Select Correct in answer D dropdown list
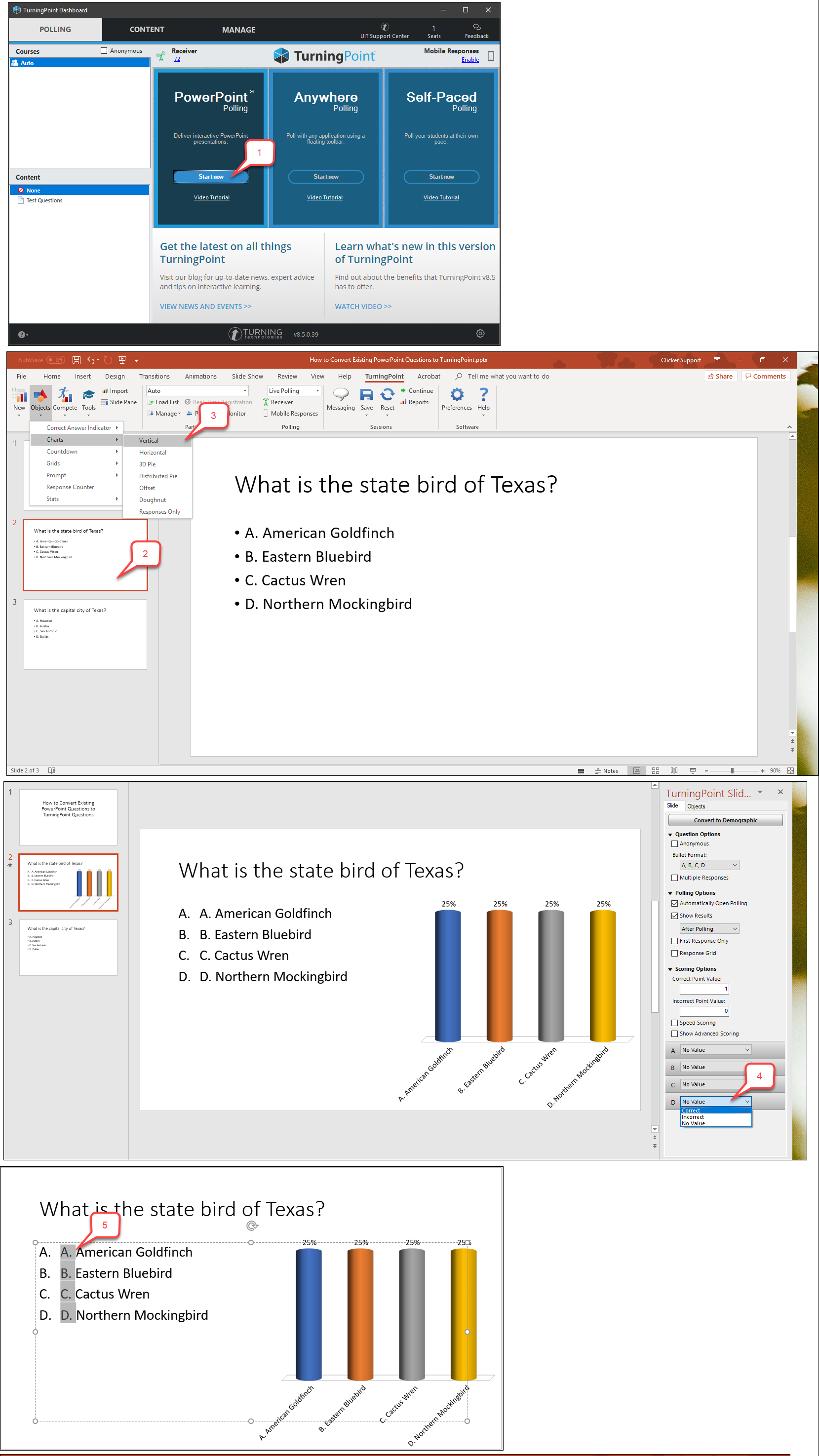Image resolution: width=819 pixels, height=1456 pixels. coord(715,1111)
